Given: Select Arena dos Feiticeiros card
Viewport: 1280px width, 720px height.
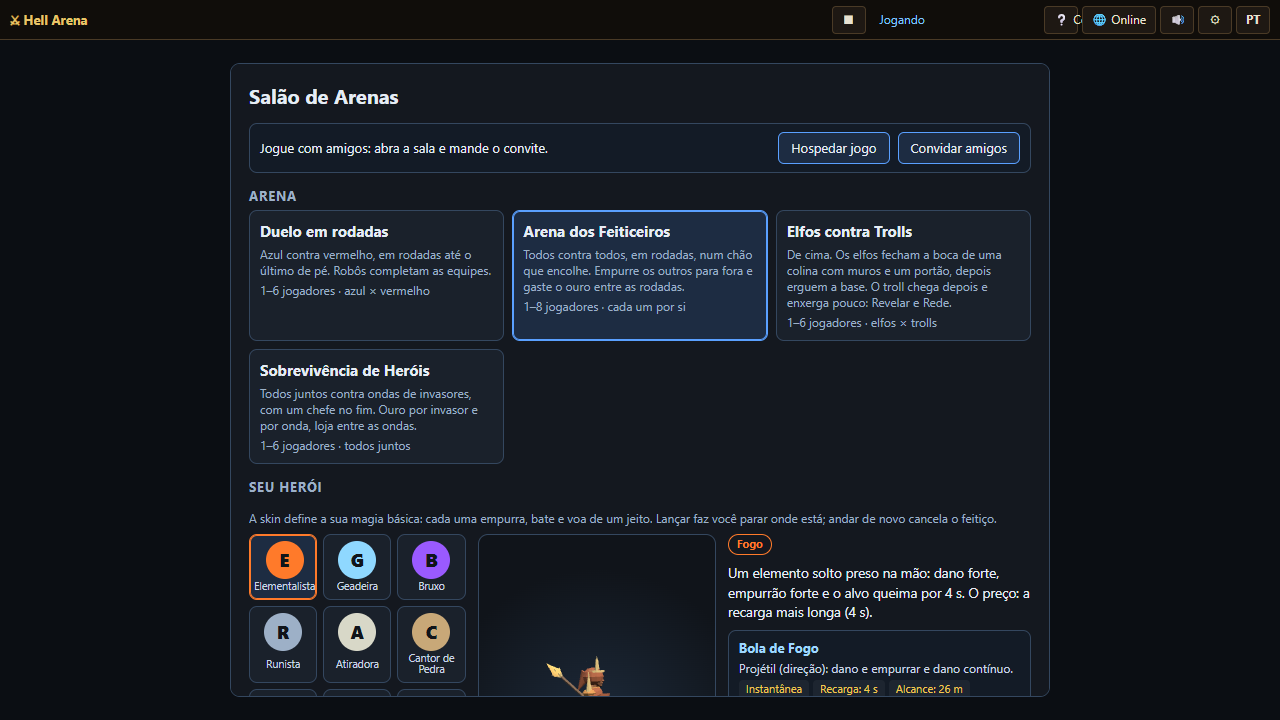Looking at the screenshot, I should [x=640, y=275].
